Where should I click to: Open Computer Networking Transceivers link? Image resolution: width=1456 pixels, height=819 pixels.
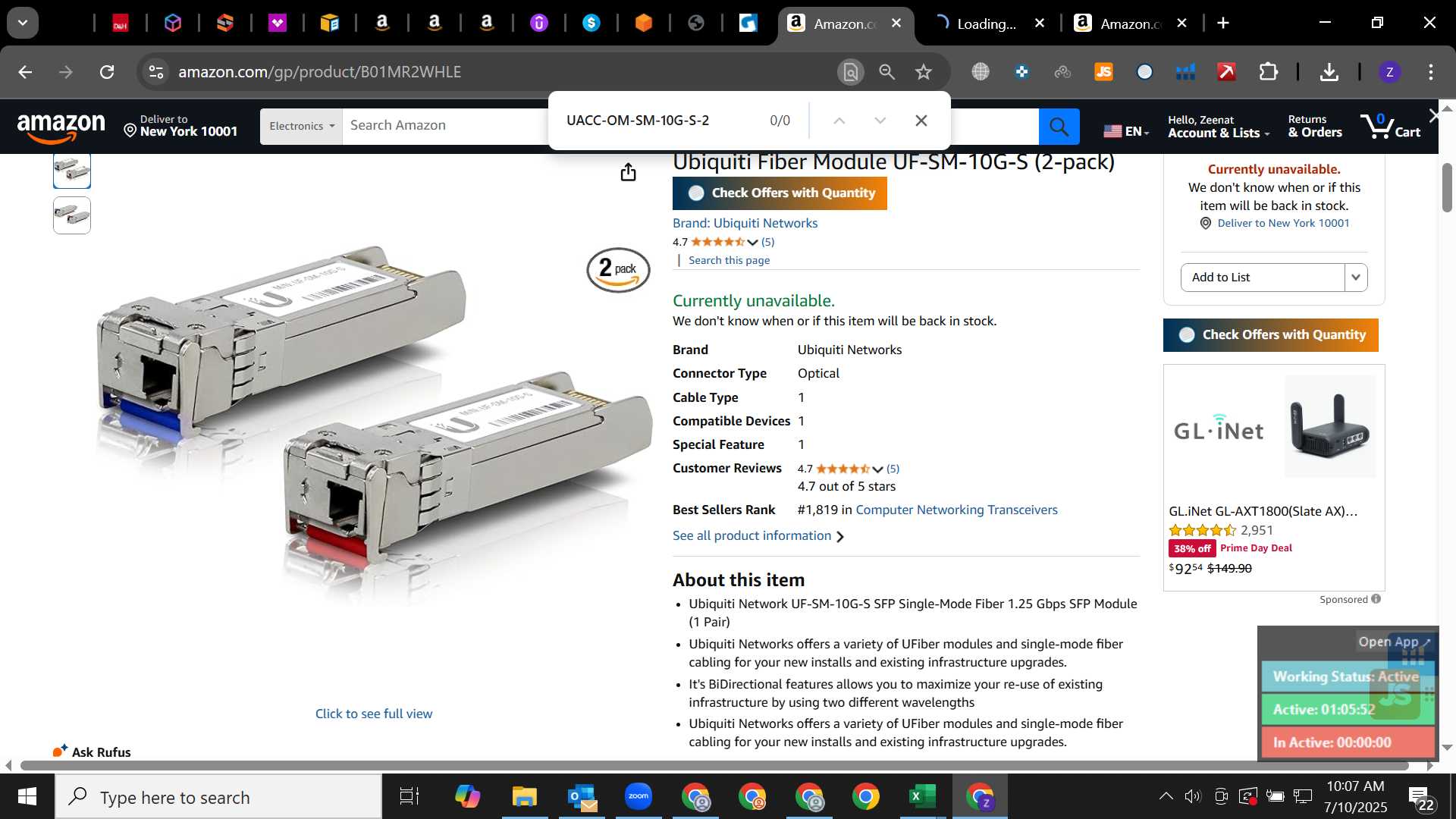coord(956,510)
